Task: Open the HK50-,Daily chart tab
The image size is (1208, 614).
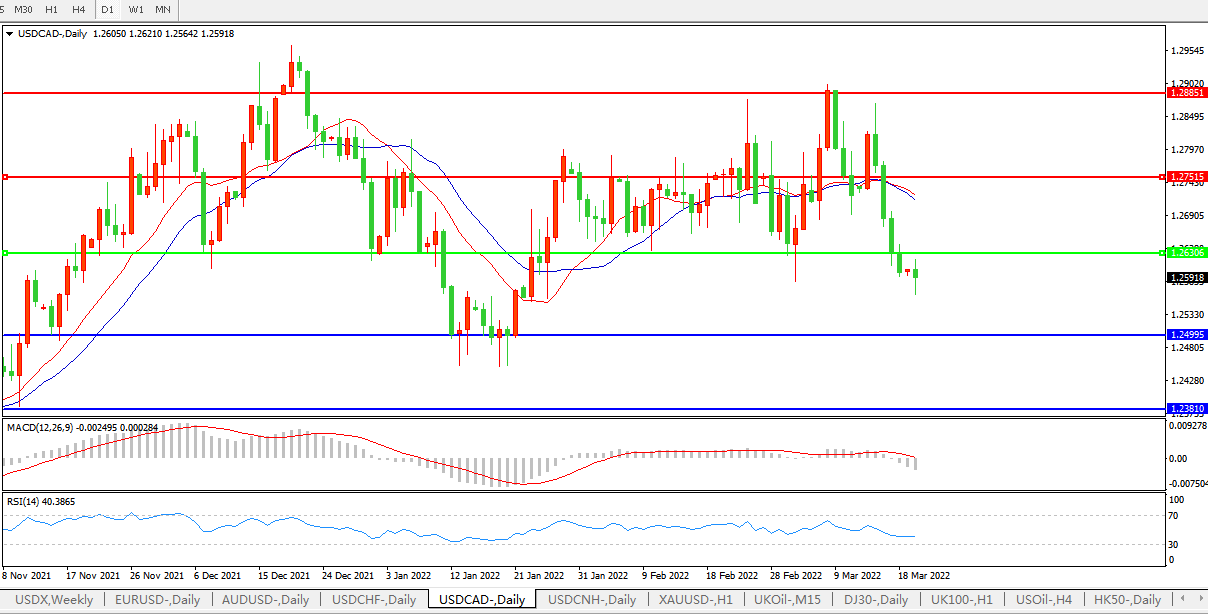Action: point(1124,600)
